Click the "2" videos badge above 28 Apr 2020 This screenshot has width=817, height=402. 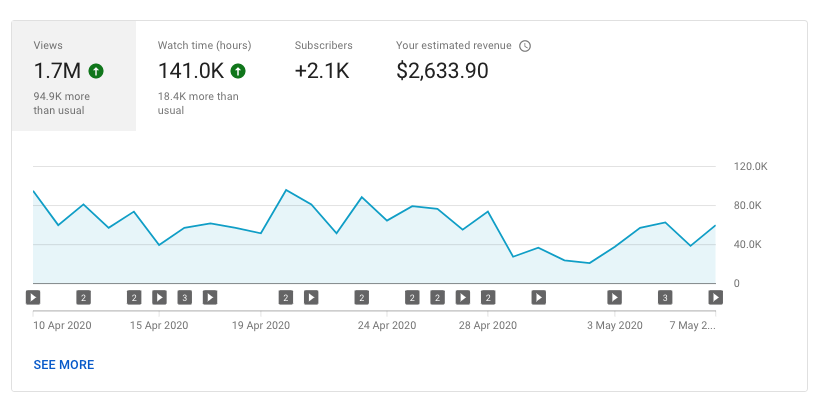(x=488, y=297)
